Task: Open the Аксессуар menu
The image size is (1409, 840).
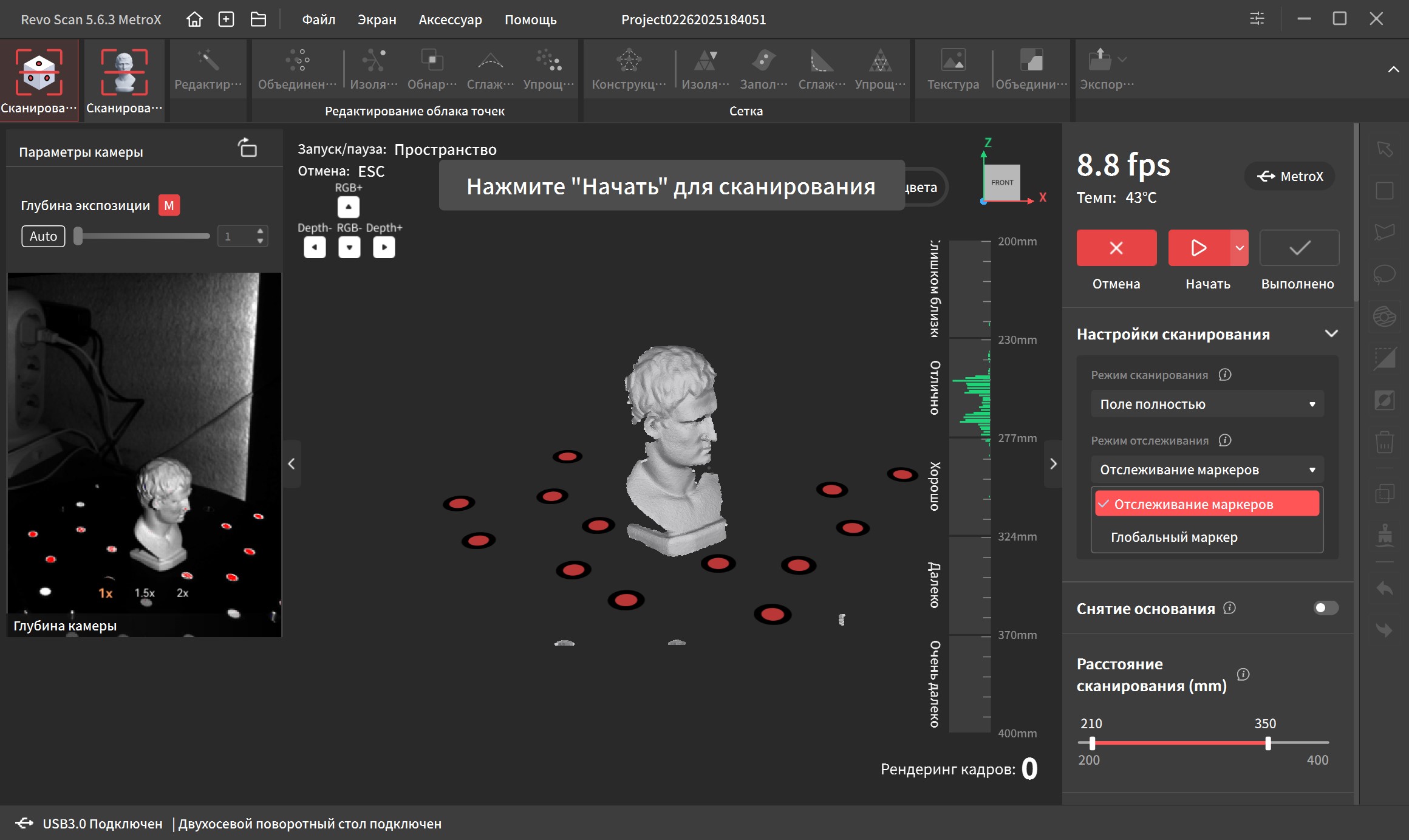Action: pos(450,19)
